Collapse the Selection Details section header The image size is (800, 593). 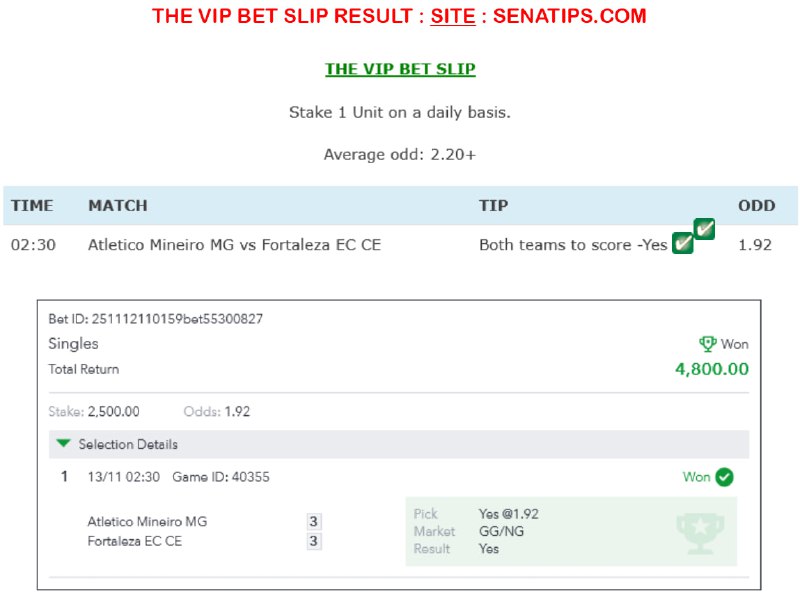tap(128, 444)
